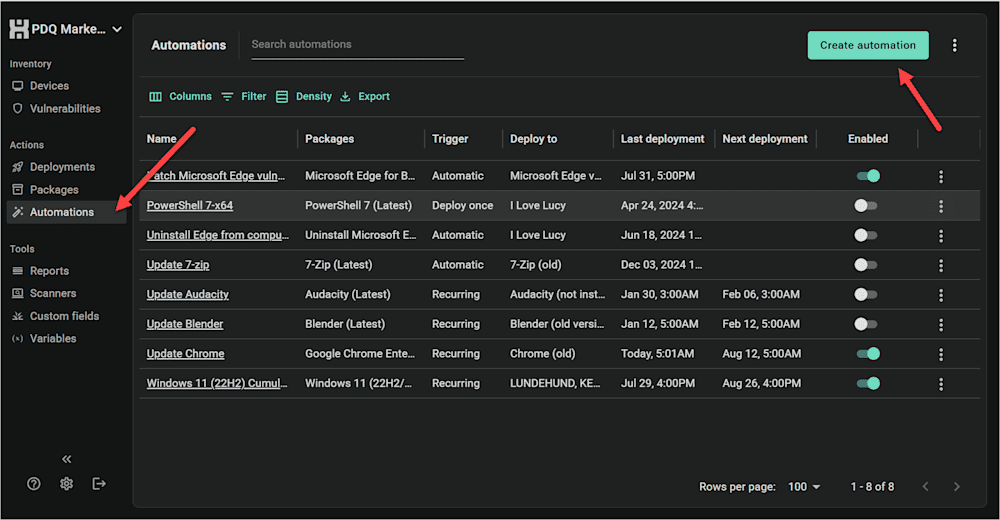Disable the Update Chrome automation
This screenshot has width=1000, height=520.
(868, 353)
